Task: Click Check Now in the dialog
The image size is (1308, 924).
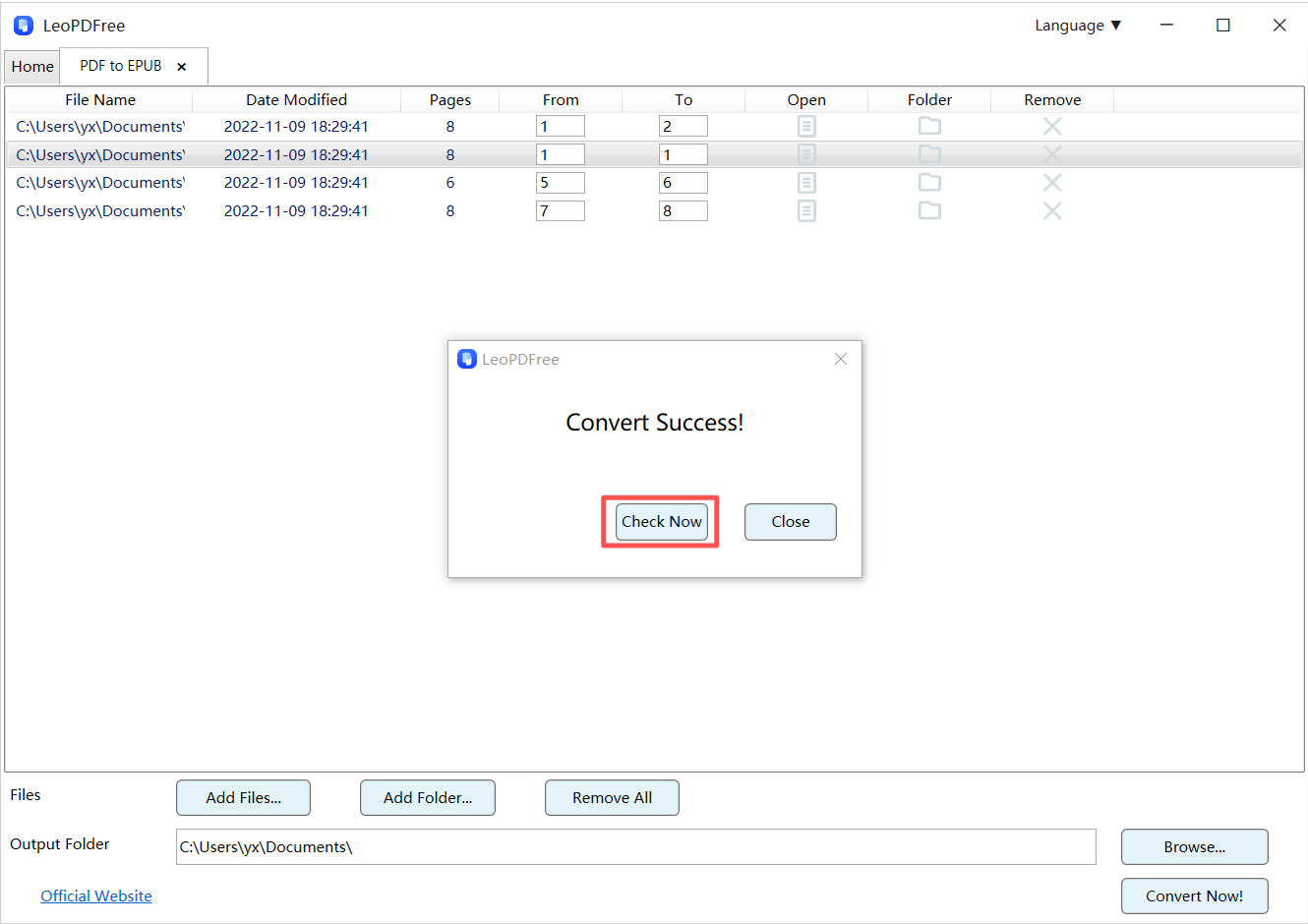Action: 662,522
